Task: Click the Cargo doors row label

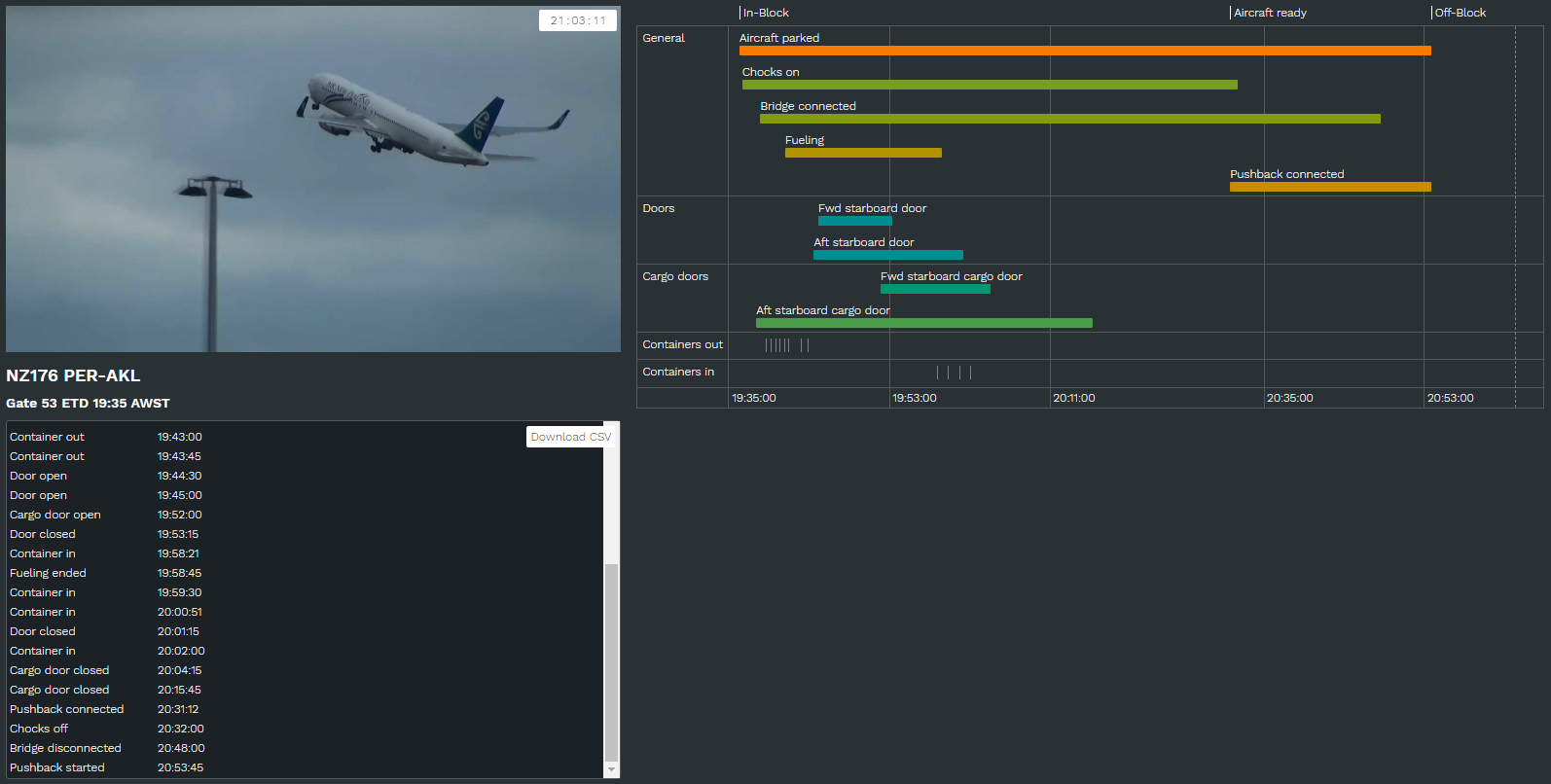Action: click(675, 276)
